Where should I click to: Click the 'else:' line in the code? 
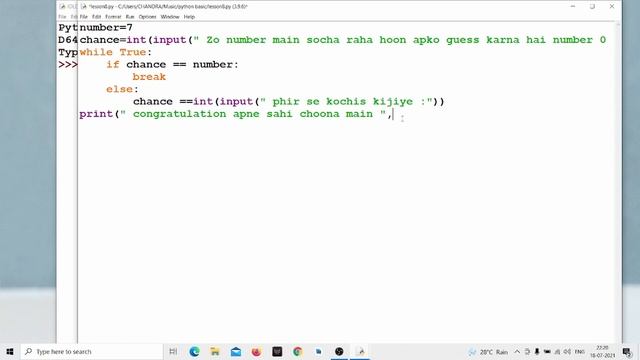[x=122, y=89]
